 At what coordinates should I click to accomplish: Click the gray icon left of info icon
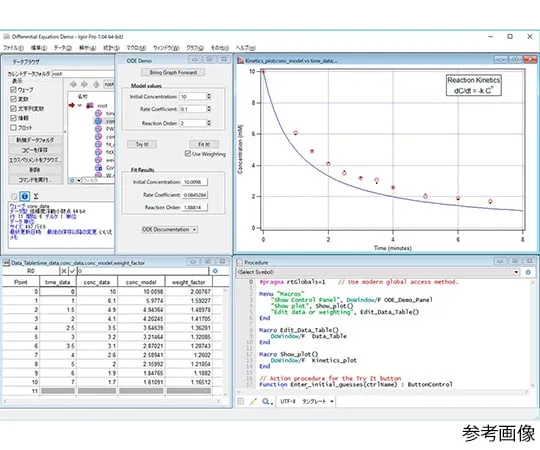14,196
